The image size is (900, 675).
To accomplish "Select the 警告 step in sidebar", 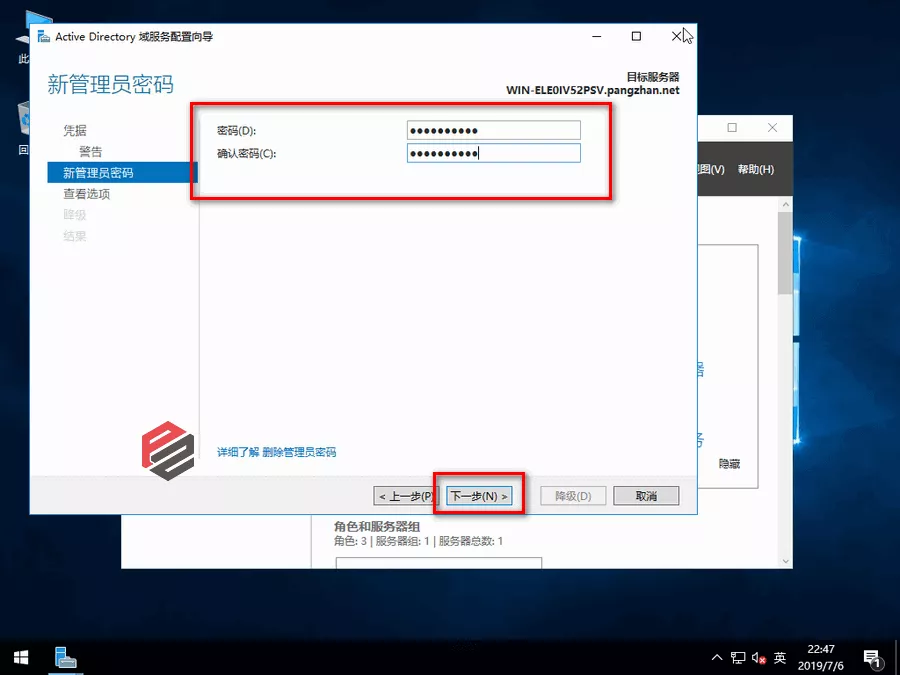I will 90,152.
